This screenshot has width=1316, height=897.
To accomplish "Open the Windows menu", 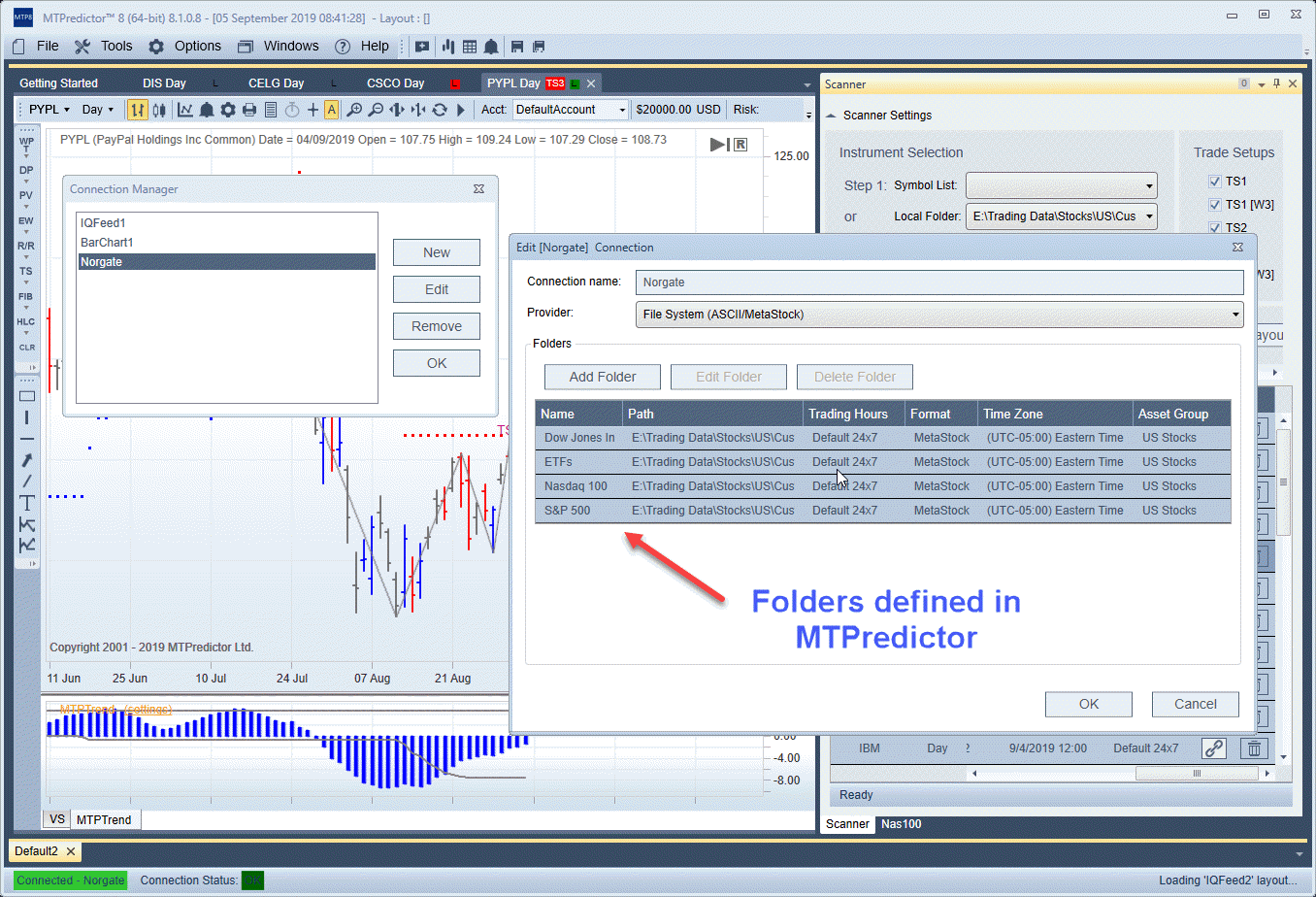I will [x=291, y=47].
